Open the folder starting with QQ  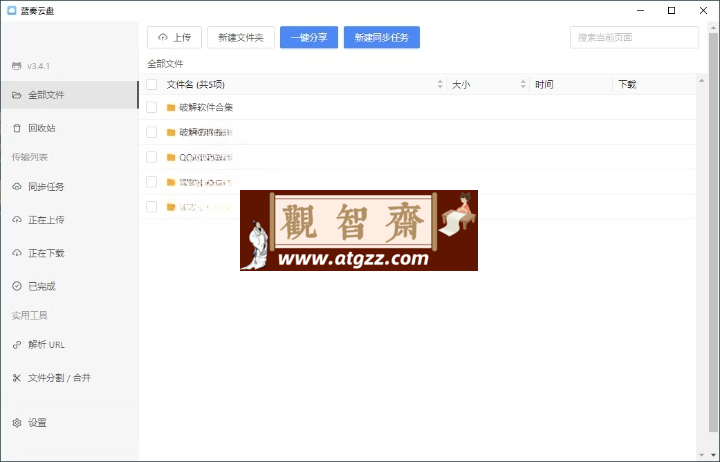[206, 157]
